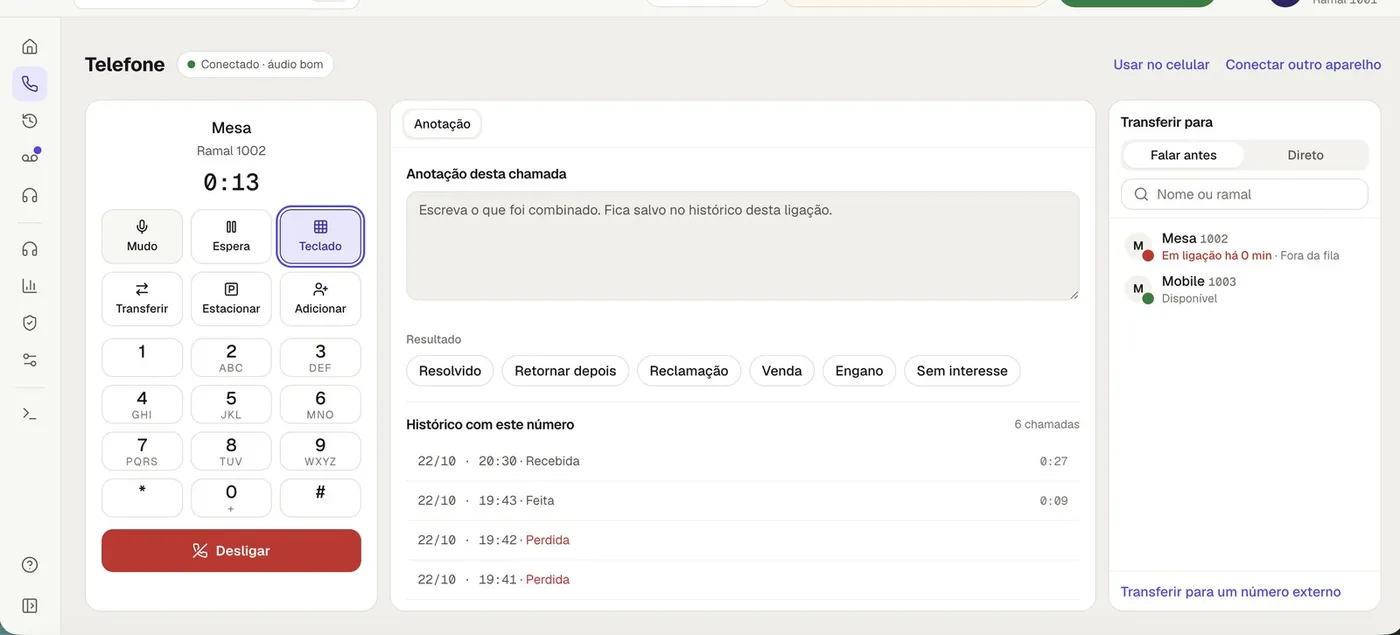Park the call with Estacionar
This screenshot has width=1400, height=635.
click(x=231, y=299)
